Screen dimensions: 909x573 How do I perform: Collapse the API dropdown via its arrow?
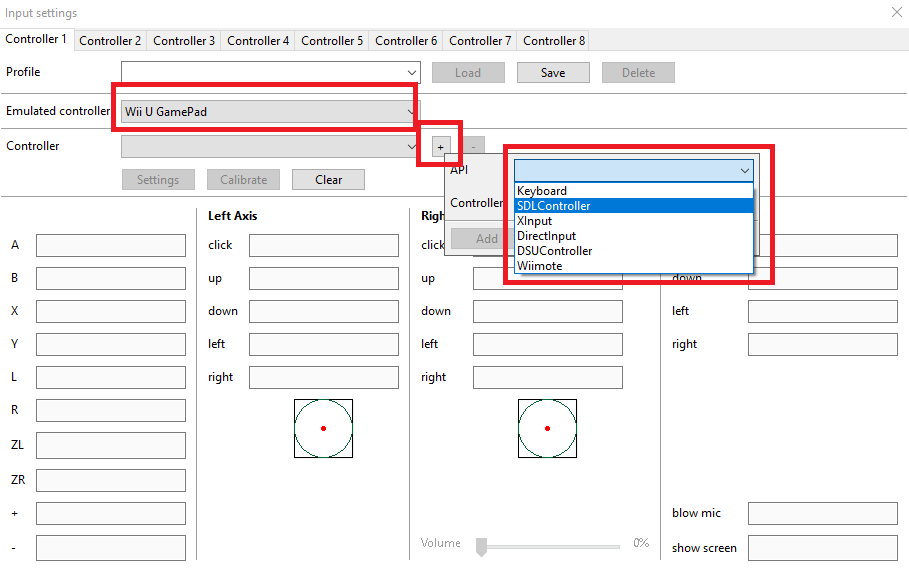tap(744, 171)
